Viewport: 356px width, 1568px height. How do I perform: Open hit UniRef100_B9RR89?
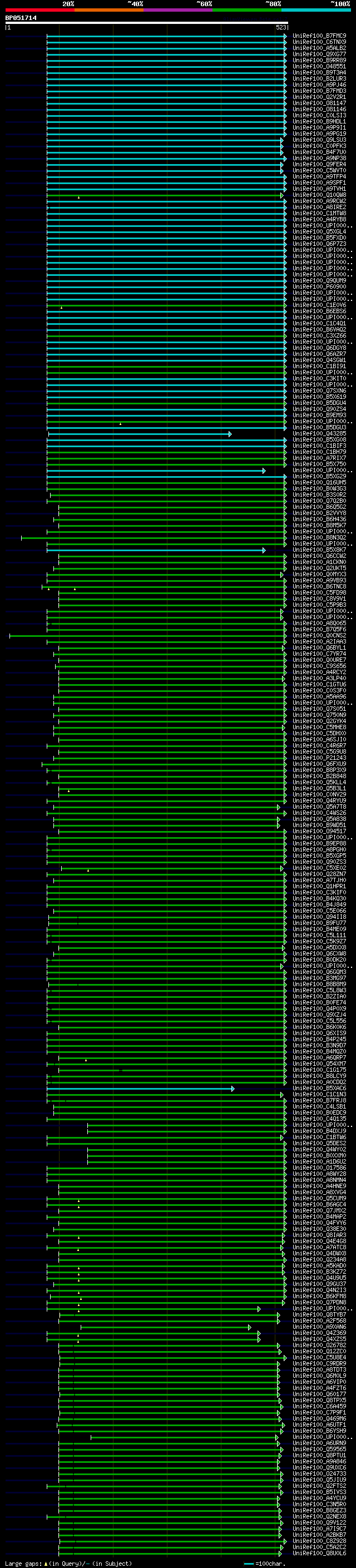(319, 60)
